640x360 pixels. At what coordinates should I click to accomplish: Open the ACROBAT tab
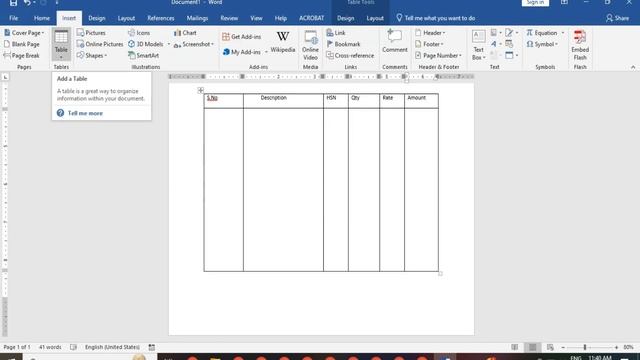pyautogui.click(x=311, y=18)
